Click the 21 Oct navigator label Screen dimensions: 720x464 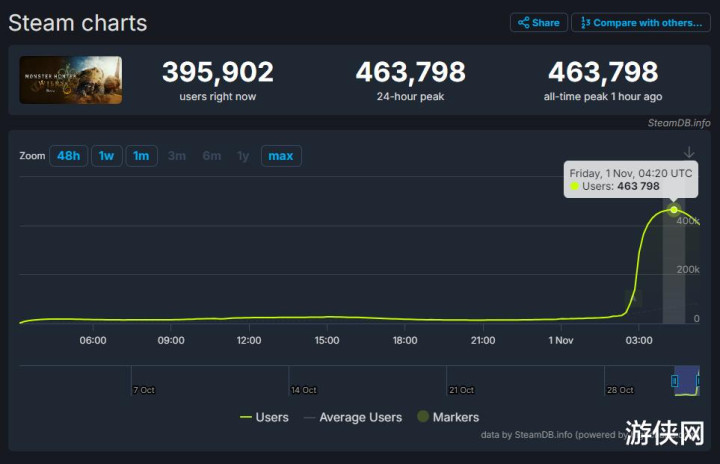pos(461,390)
